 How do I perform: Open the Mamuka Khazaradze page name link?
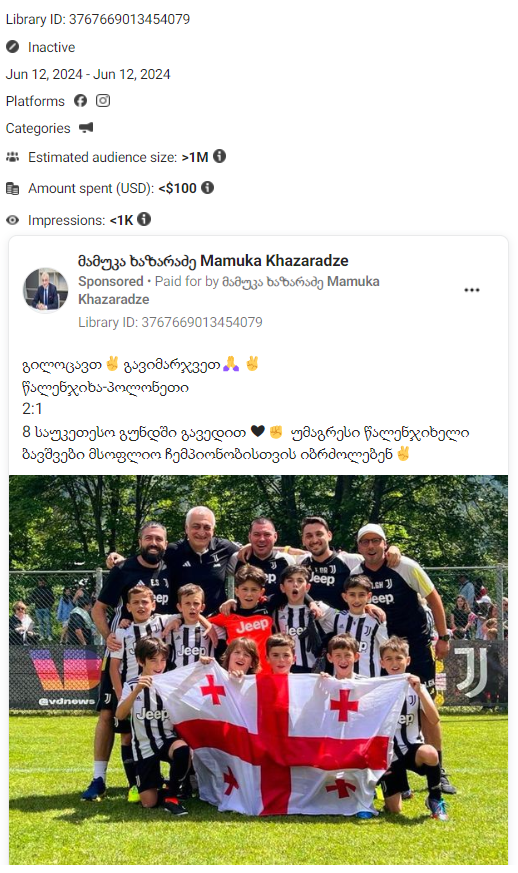(x=213, y=261)
